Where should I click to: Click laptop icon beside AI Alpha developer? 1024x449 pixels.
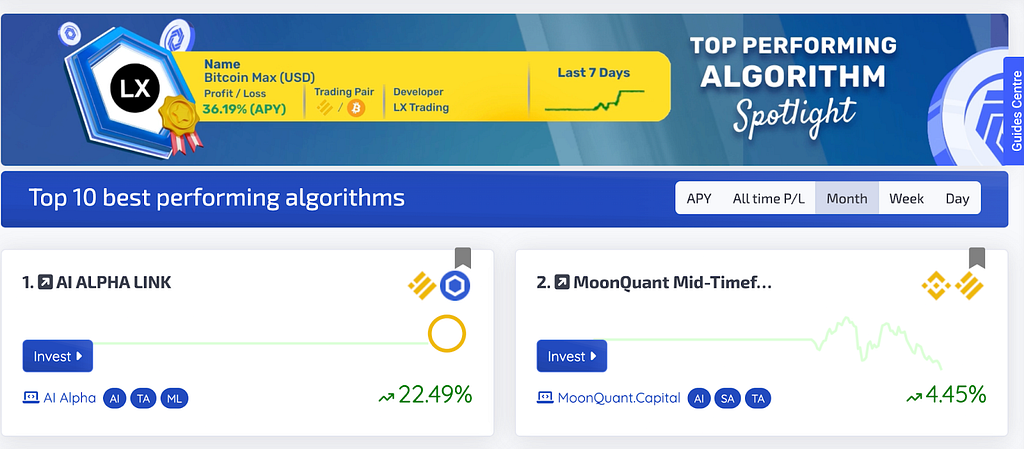(31, 397)
